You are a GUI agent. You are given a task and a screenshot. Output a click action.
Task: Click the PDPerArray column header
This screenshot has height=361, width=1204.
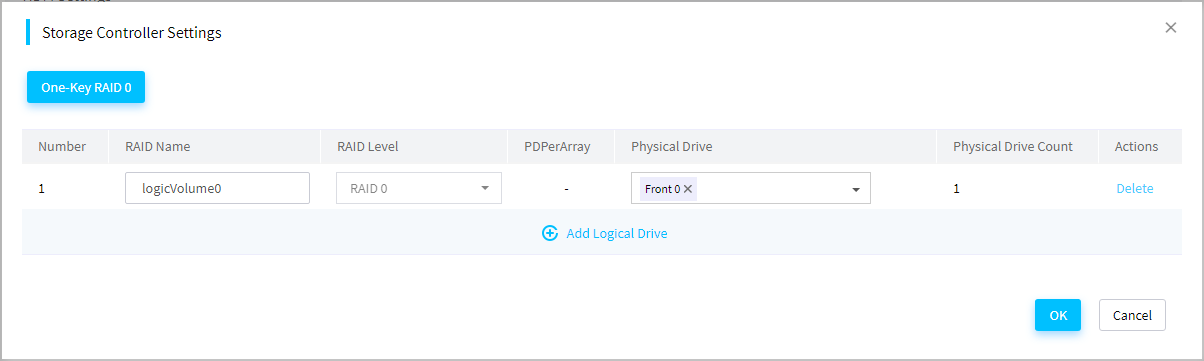tap(557, 146)
